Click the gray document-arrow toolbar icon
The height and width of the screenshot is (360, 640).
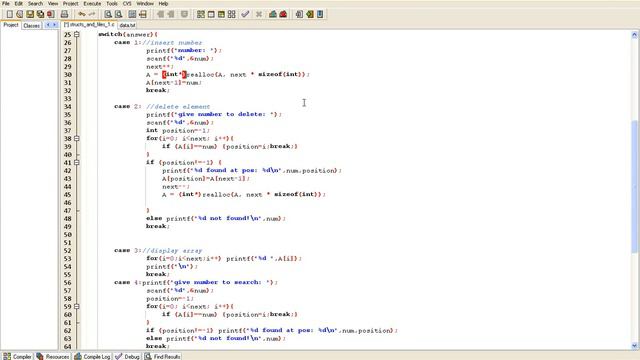(x=299, y=14)
